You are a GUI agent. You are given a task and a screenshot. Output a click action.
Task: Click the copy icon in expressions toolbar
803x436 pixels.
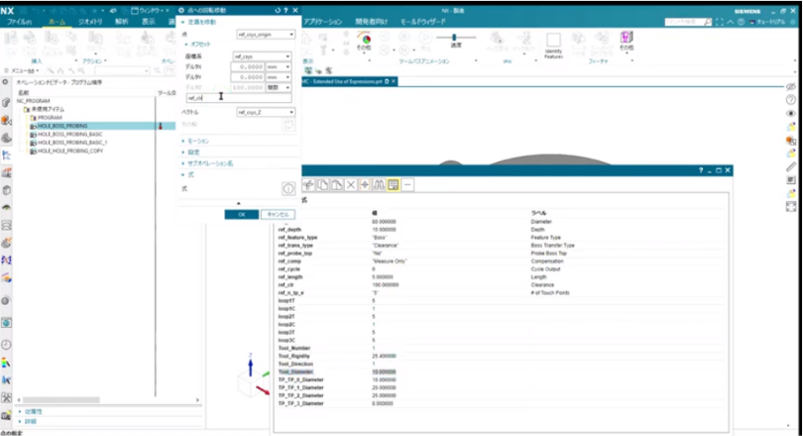323,185
